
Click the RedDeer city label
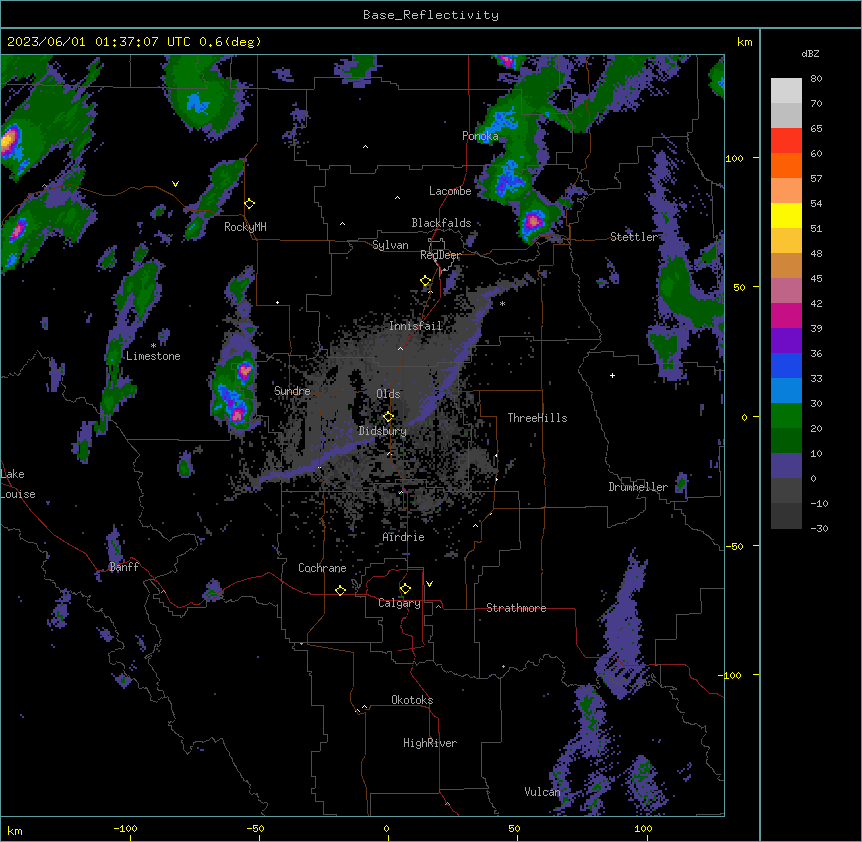click(x=440, y=255)
